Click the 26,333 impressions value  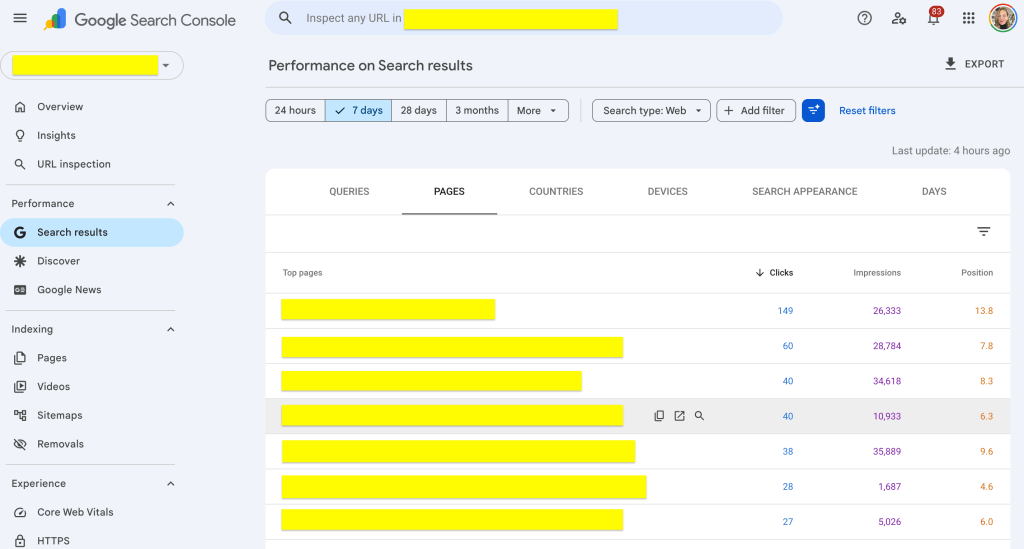tap(887, 311)
